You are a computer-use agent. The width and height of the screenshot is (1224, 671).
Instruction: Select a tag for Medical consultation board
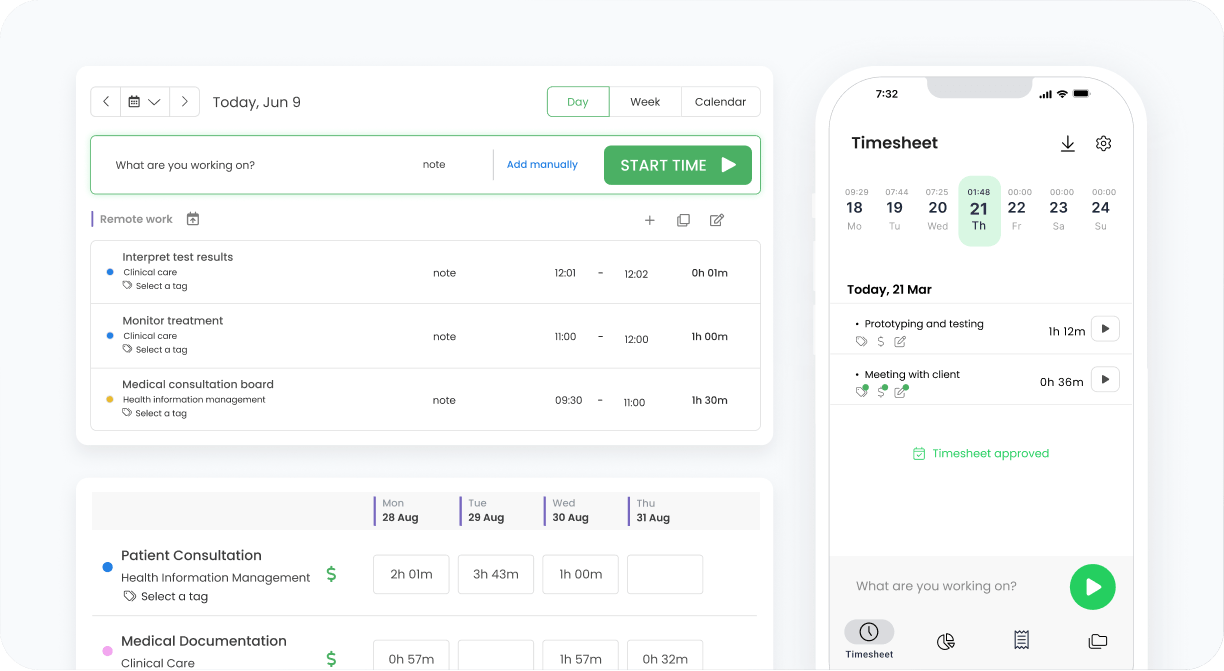click(x=155, y=413)
